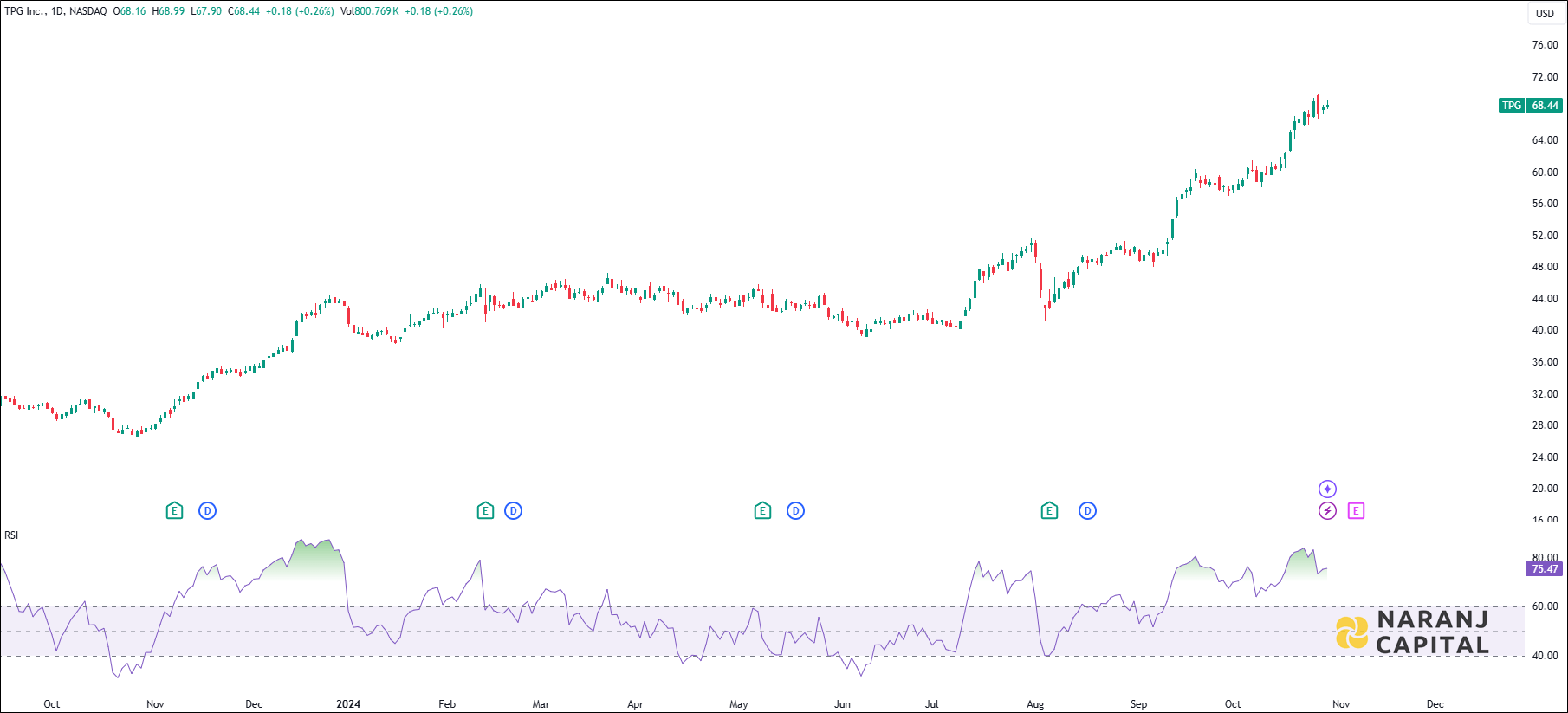Open the USD currency selector
The image size is (1568, 713).
(x=1545, y=13)
